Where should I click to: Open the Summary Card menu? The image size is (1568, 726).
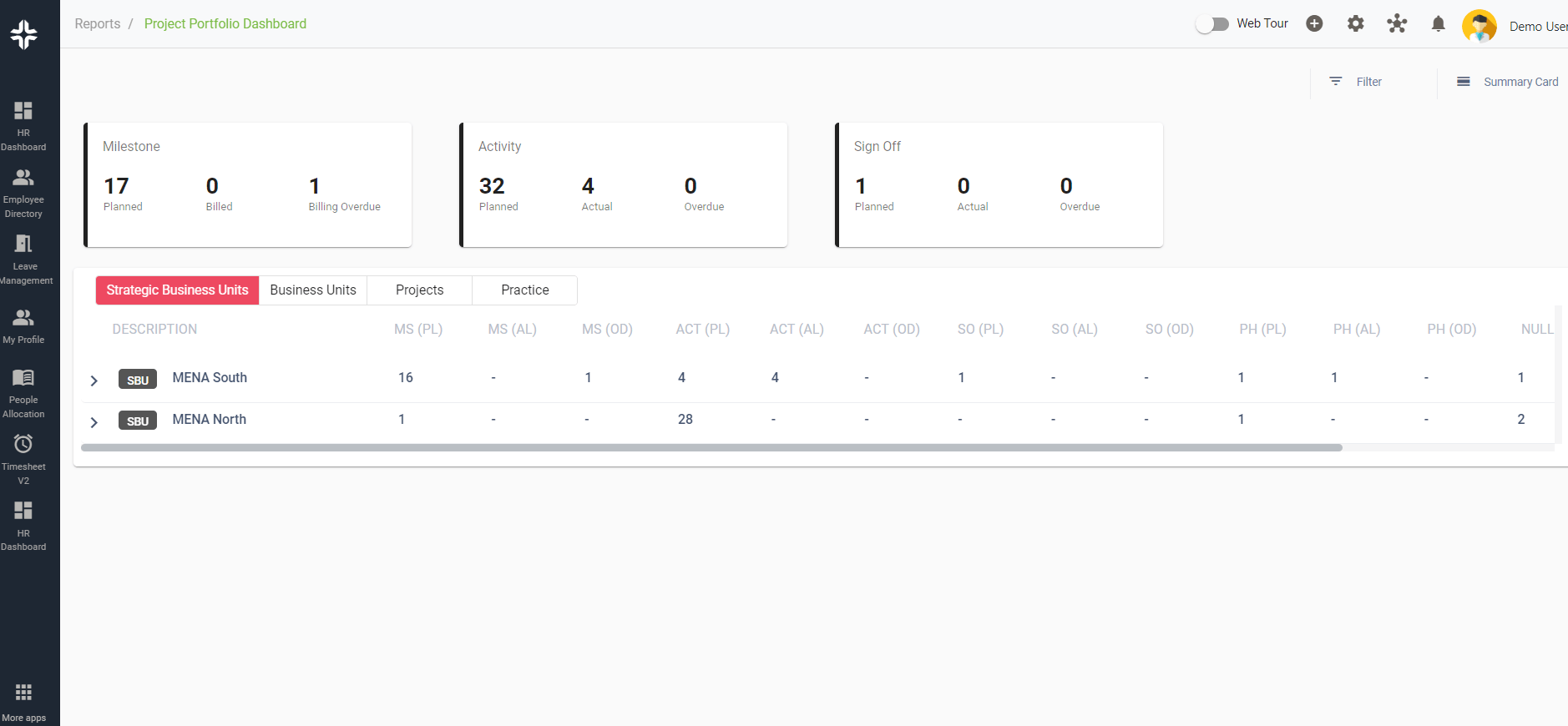(x=1507, y=82)
